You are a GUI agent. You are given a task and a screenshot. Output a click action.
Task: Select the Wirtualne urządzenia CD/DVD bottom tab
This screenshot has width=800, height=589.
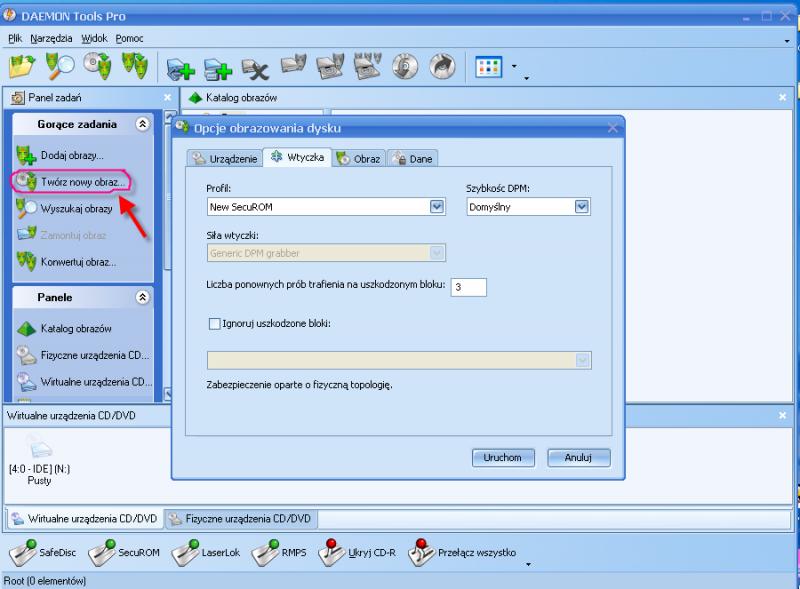[x=85, y=519]
